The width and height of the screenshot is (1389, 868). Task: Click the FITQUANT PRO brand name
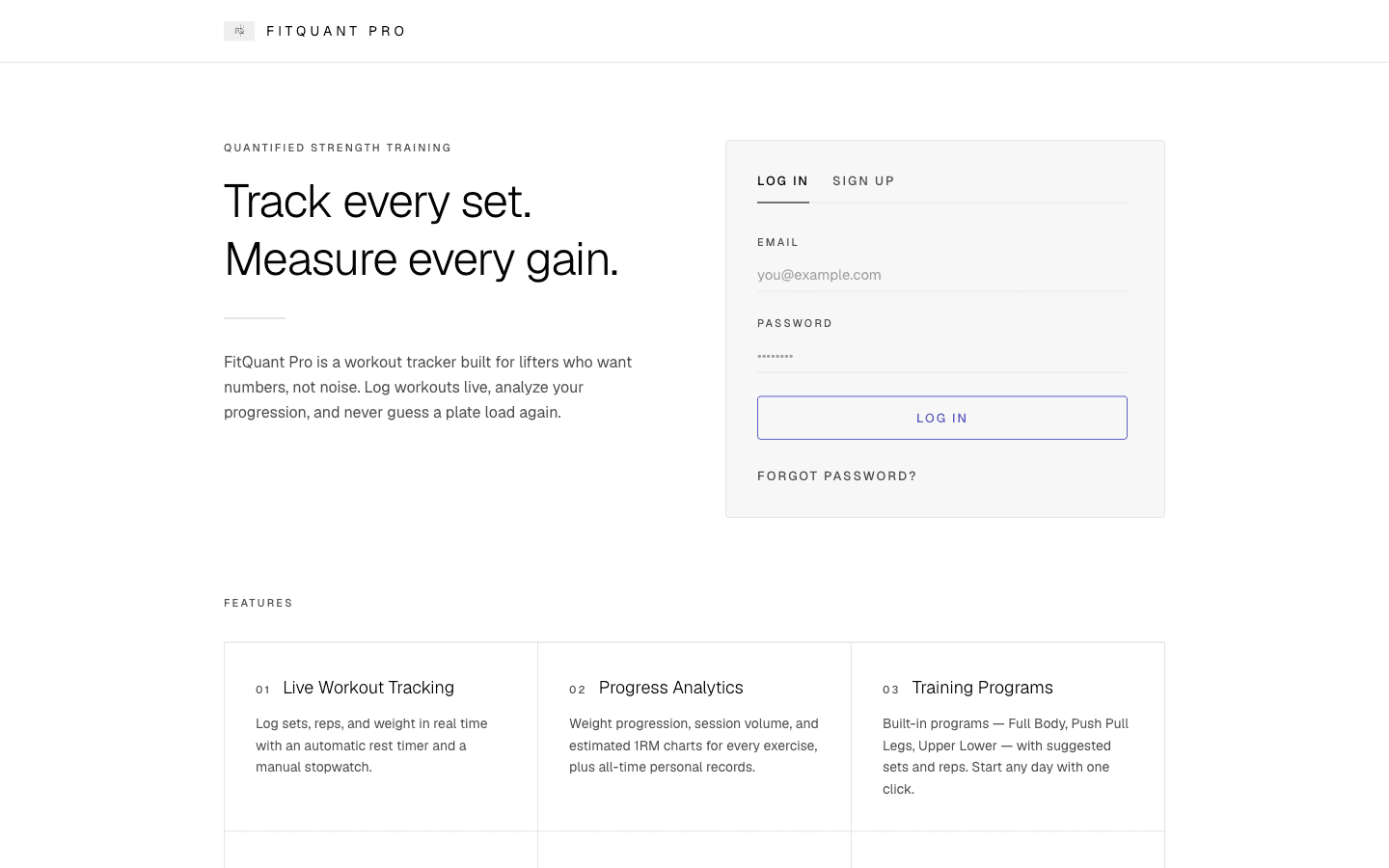[336, 31]
